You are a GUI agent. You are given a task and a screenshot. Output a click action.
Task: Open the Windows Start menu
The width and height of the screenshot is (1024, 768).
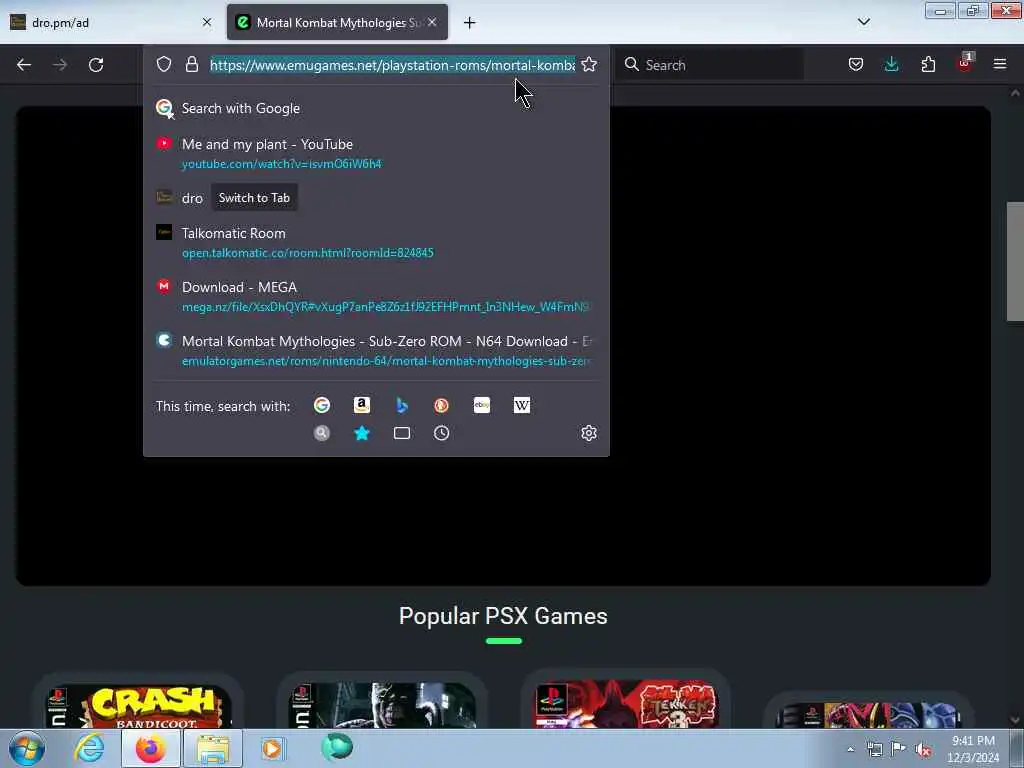[26, 748]
